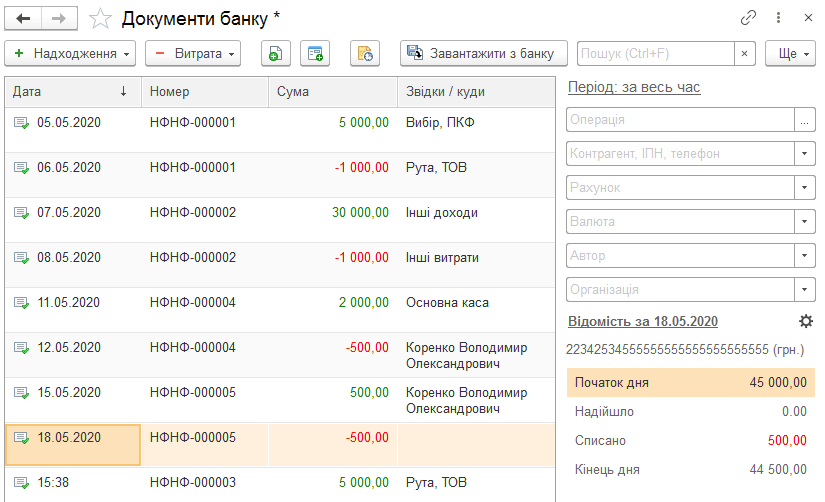Go forward with the right arrow button
This screenshot has width=825, height=502.
(59, 19)
